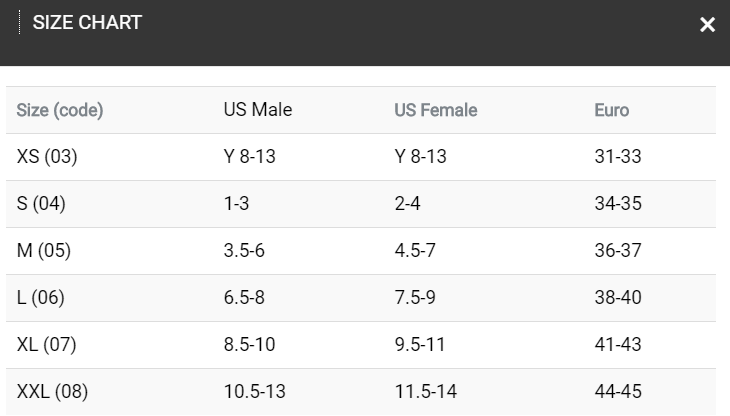Click US Male 3.5-6 value
The image size is (730, 416).
244,251
